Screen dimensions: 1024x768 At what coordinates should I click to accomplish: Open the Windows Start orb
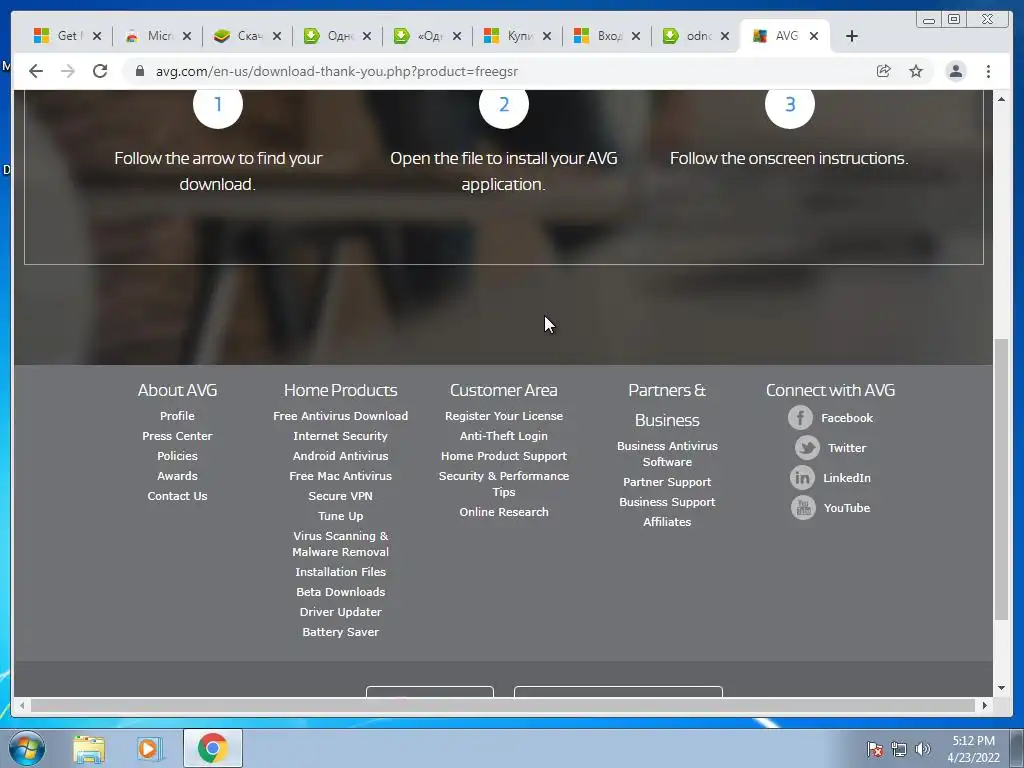27,748
